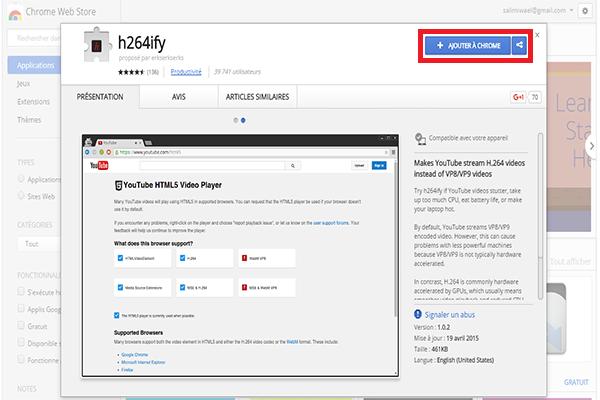Click the Chrome Web Store logo
600x400 pixels.
point(15,14)
